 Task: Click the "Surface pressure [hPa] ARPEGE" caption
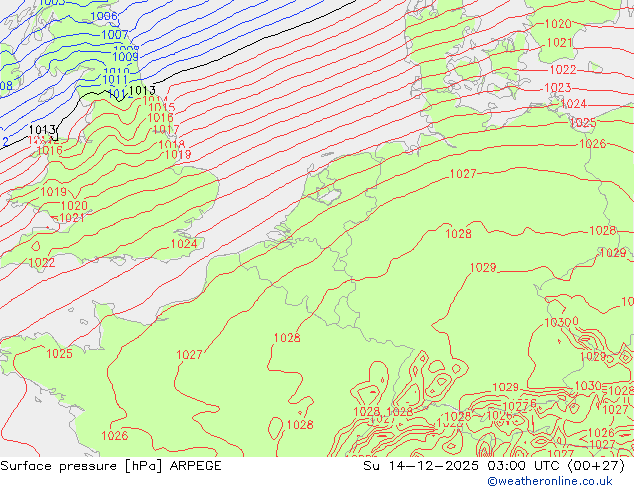[x=111, y=466]
